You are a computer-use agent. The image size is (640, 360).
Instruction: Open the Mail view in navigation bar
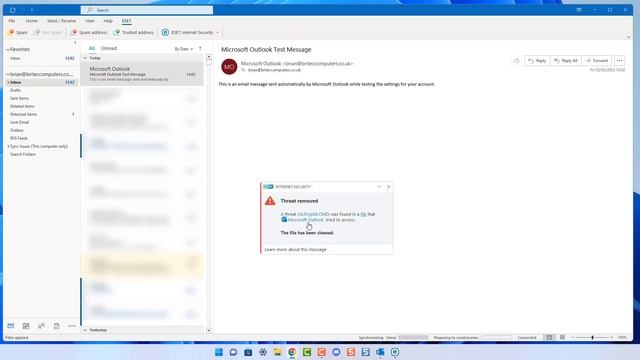tap(11, 326)
